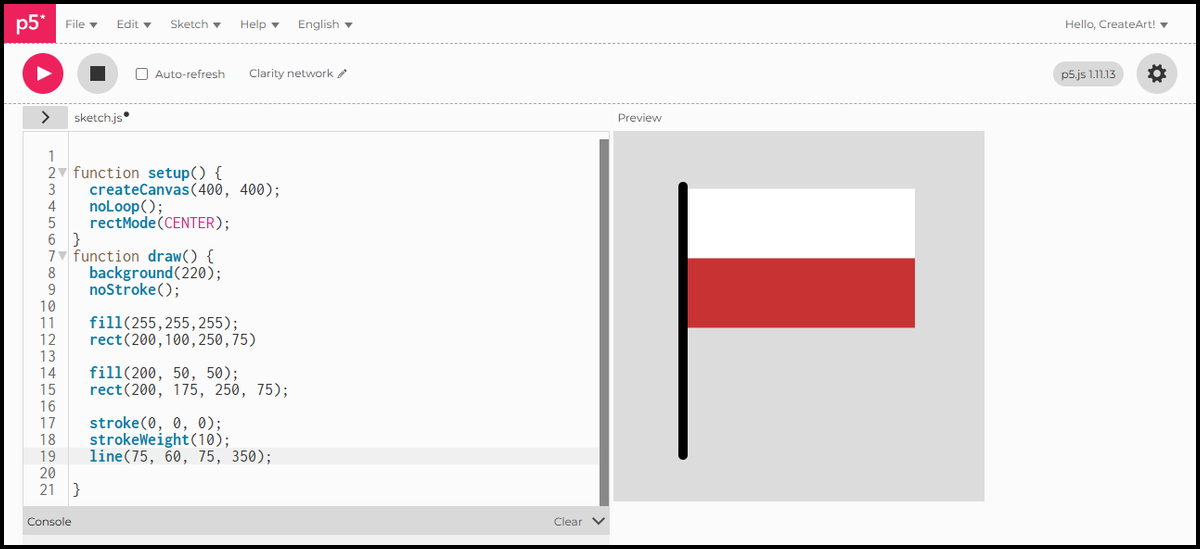Viewport: 1200px width, 549px height.
Task: Click the sketch name Clarity network
Action: (x=291, y=73)
